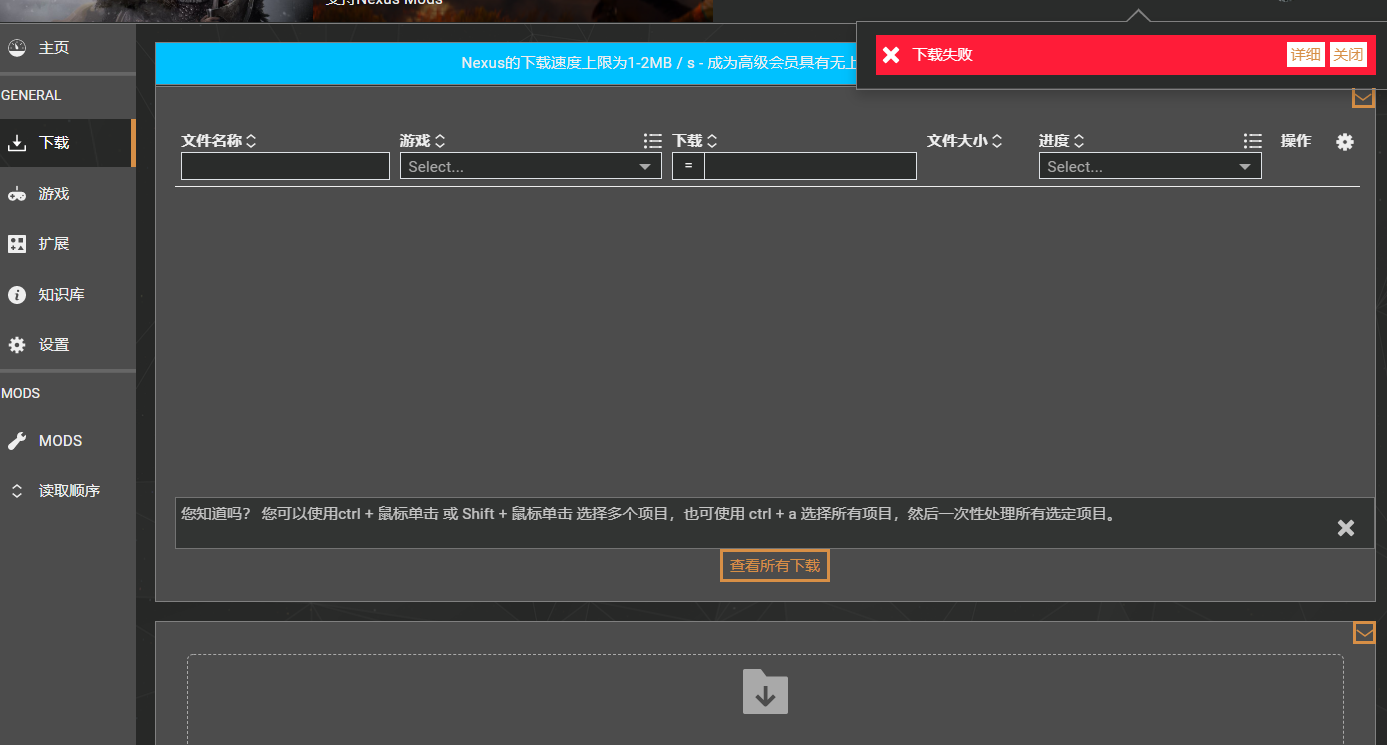This screenshot has height=745, width=1387.
Task: Go to the 下载 downloads section
Action: [x=67, y=143]
